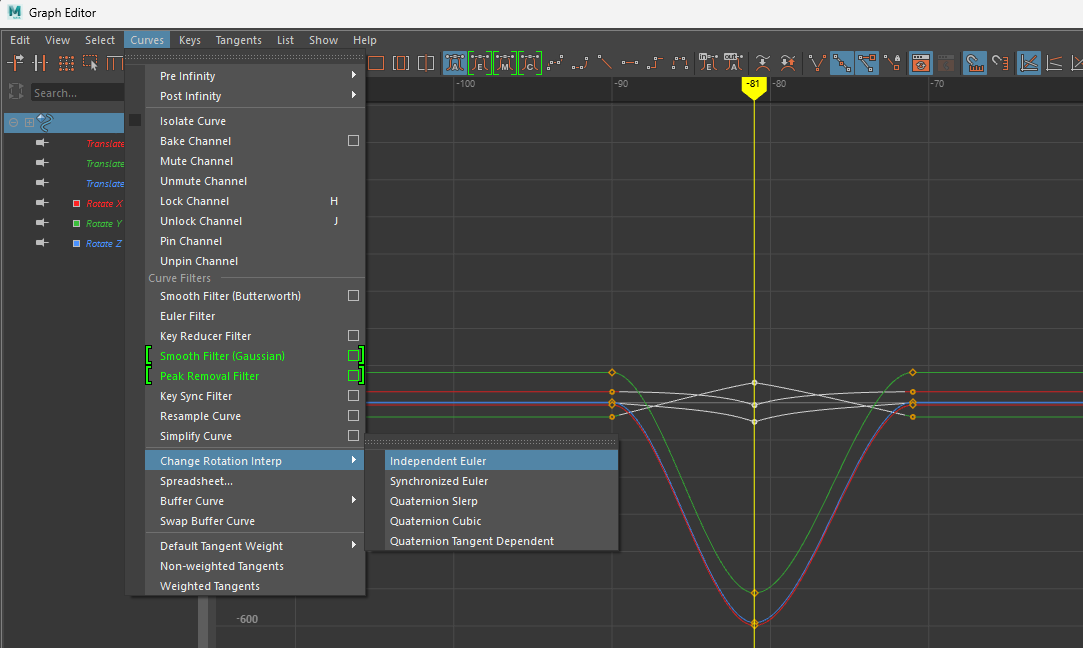Screen dimensions: 1083x648
Task: Toggle the Key Reducer Filter checkbox
Action: 352,336
